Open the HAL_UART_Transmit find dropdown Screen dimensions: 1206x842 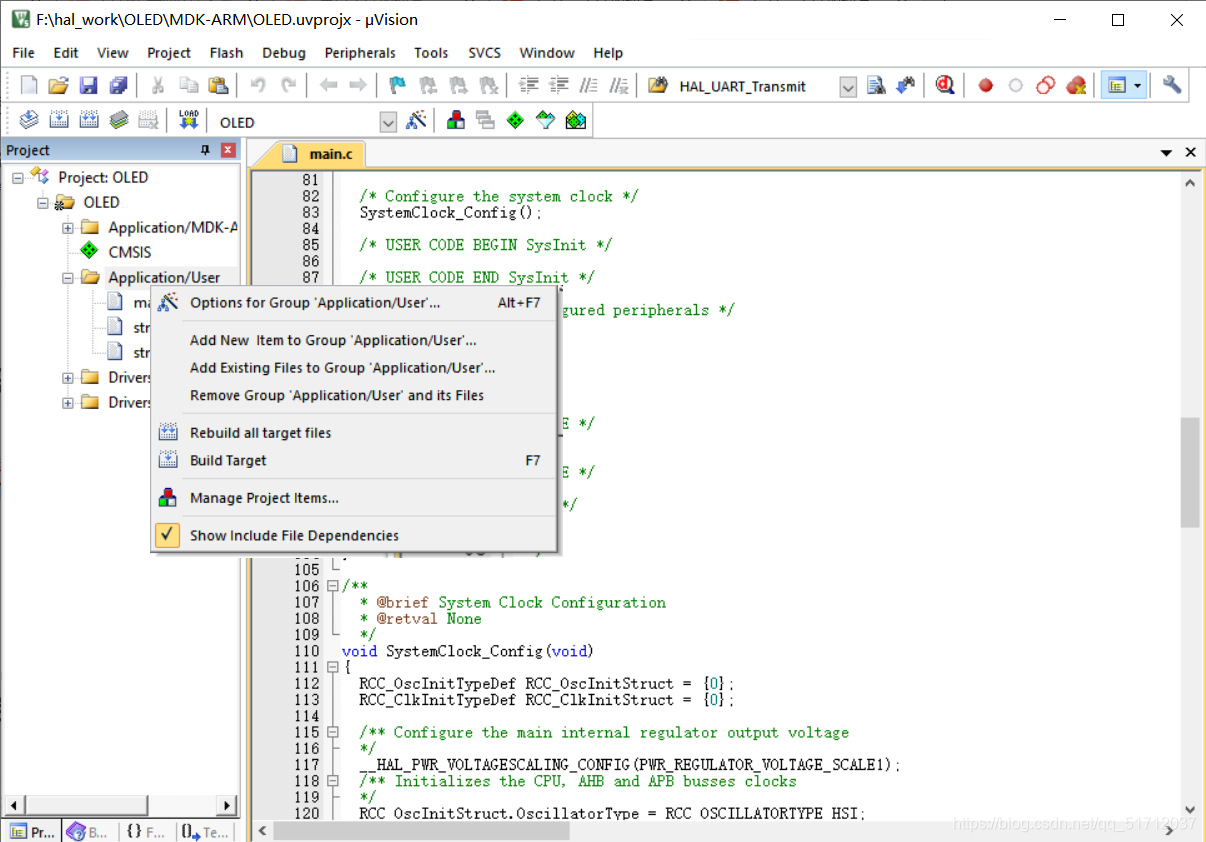click(848, 87)
